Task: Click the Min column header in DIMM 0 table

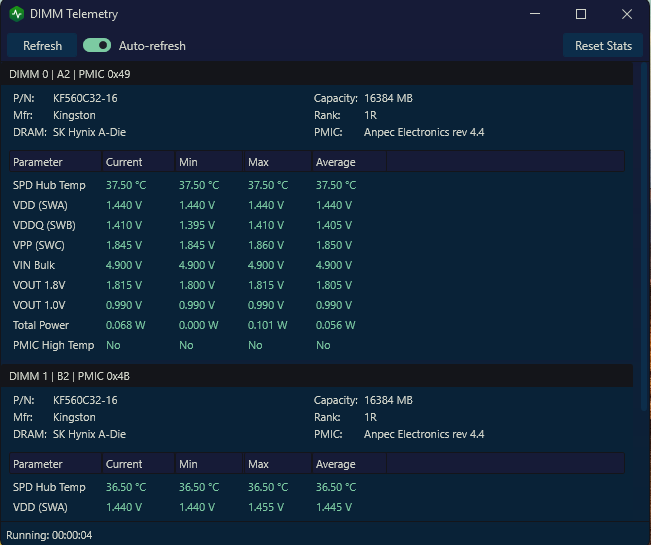Action: [209, 162]
